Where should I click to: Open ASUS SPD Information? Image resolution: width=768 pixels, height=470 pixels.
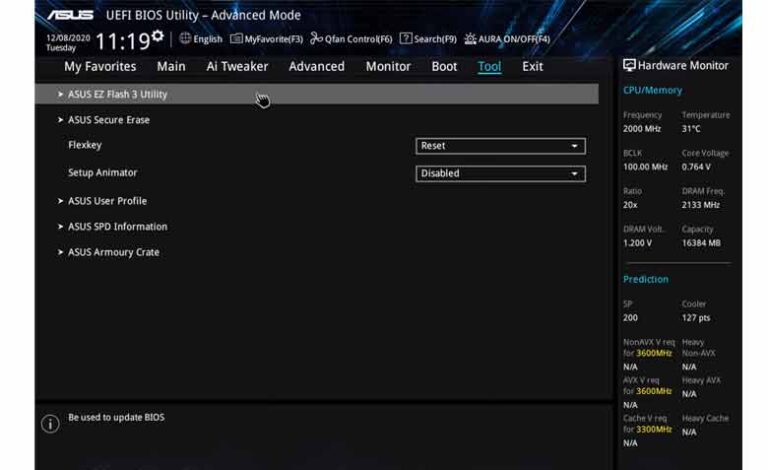coord(118,227)
